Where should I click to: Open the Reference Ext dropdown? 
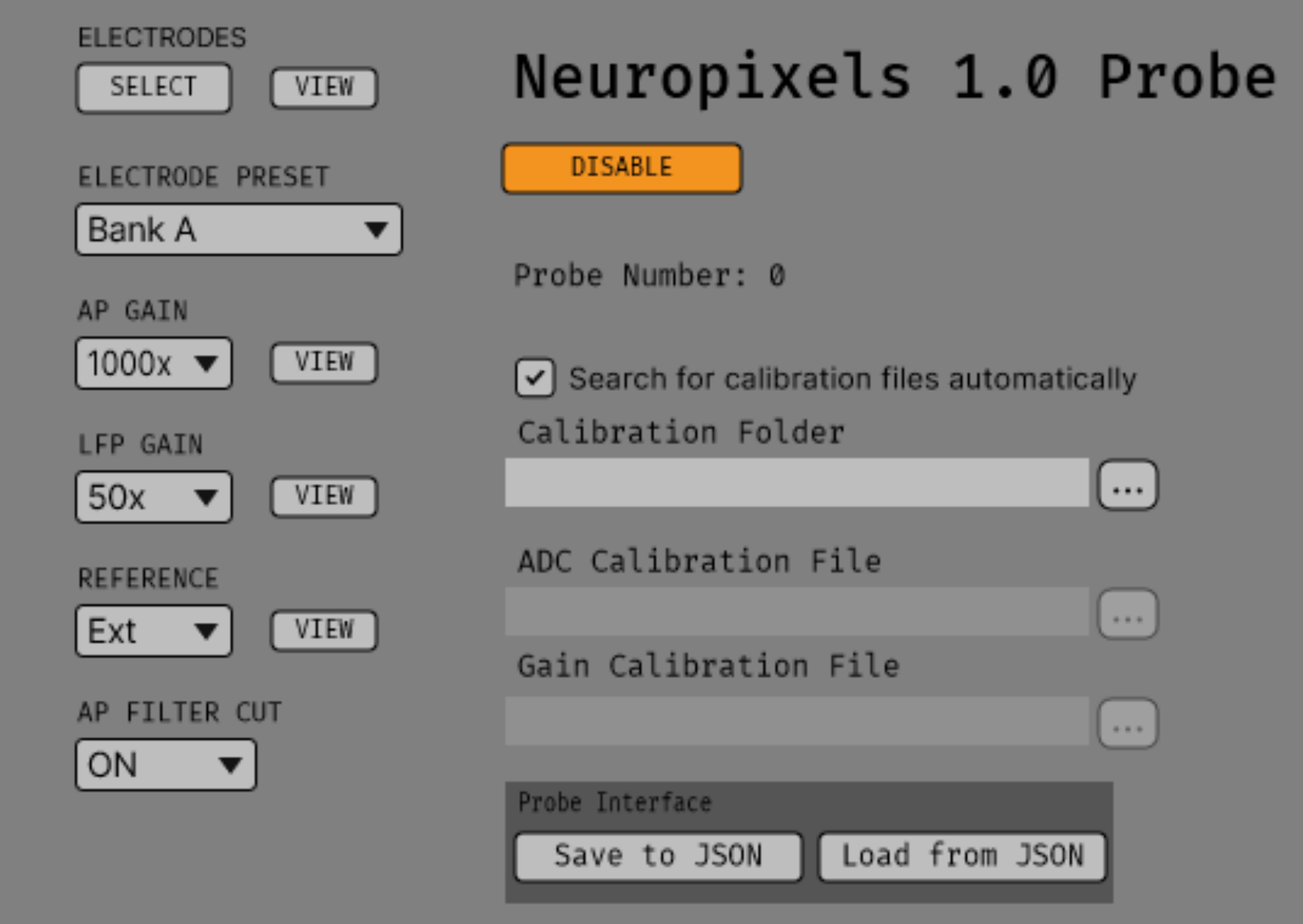153,631
